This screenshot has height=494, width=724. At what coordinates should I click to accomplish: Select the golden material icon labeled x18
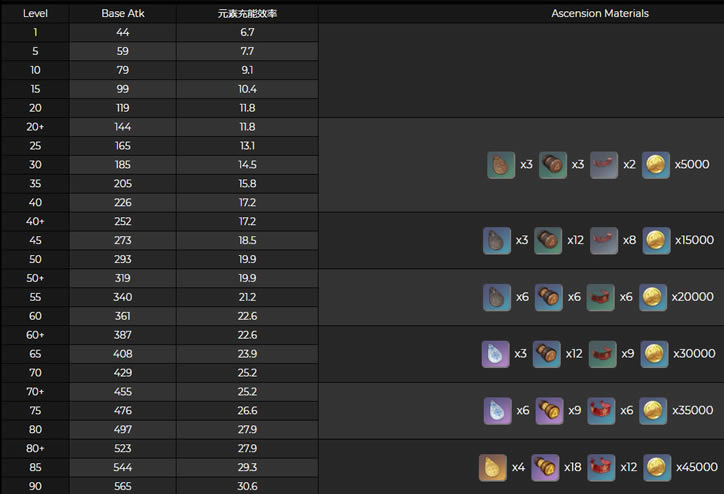(x=548, y=467)
